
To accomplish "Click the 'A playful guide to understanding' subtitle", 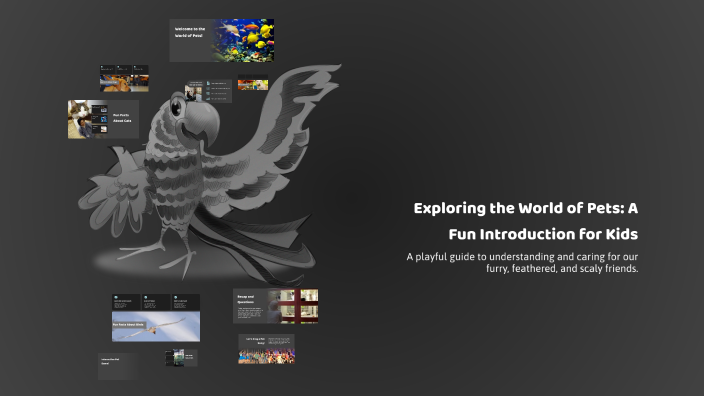I will coord(522,263).
